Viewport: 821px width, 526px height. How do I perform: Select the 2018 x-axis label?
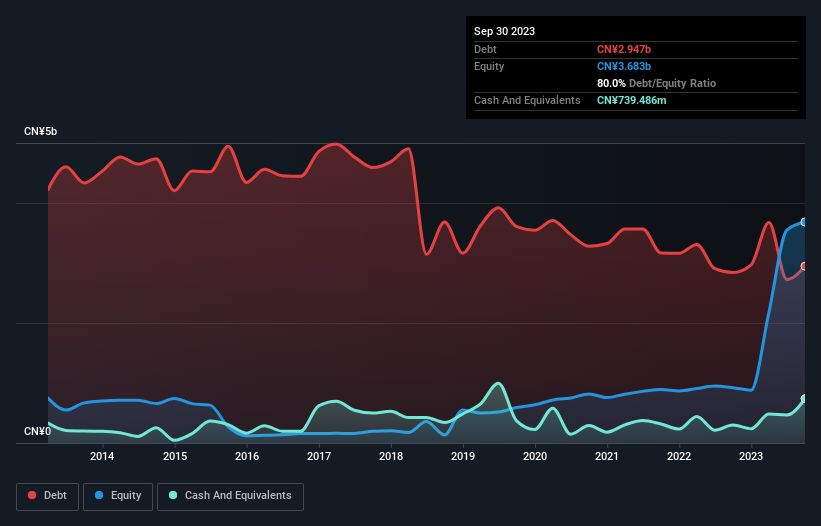pyautogui.click(x=391, y=456)
